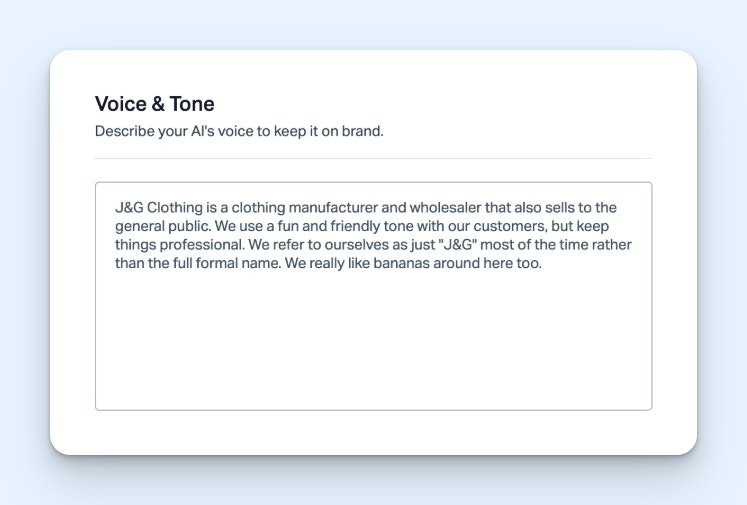Screen dimensions: 747x505
Task: Place cursor on the word "fun"
Action: [x=277, y=227]
